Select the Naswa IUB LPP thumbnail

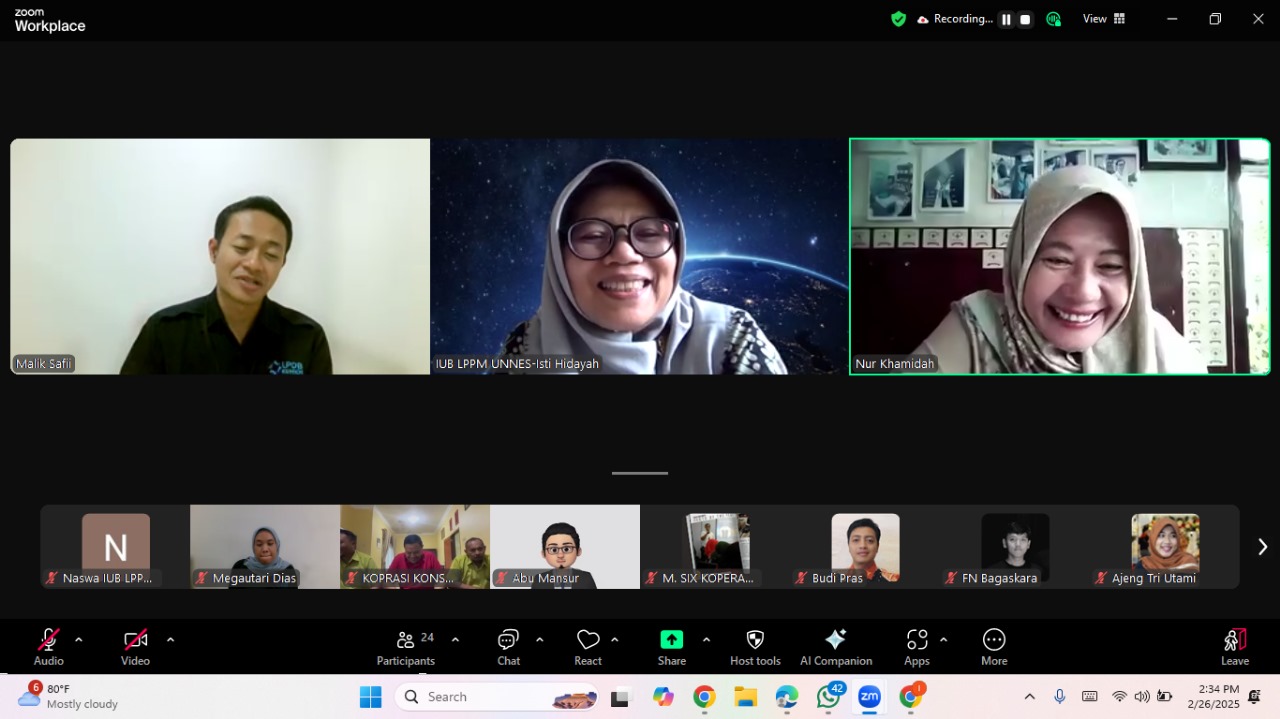115,547
